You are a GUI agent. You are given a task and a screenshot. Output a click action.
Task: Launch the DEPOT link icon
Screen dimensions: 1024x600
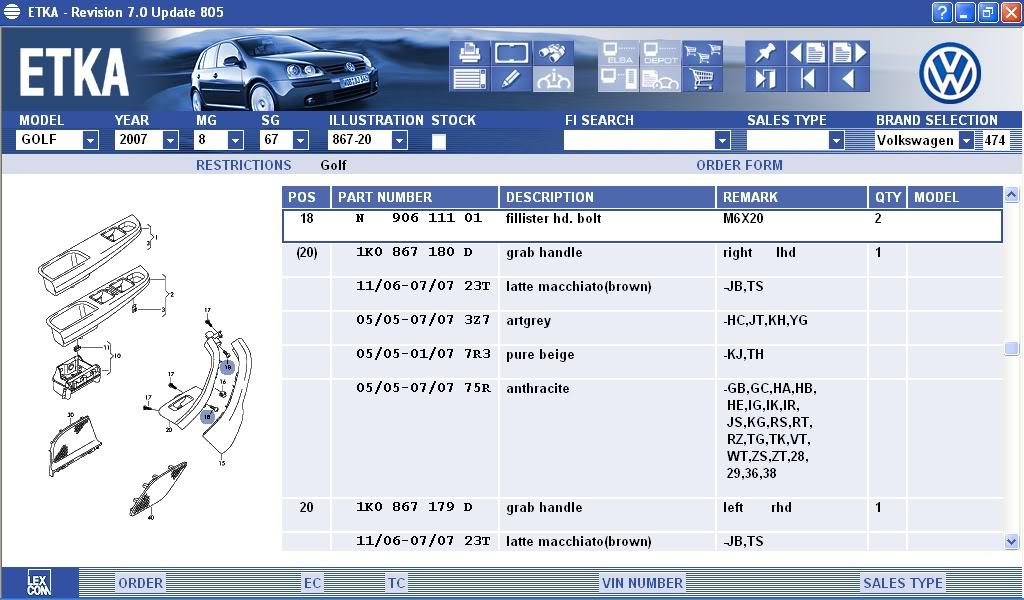(660, 53)
